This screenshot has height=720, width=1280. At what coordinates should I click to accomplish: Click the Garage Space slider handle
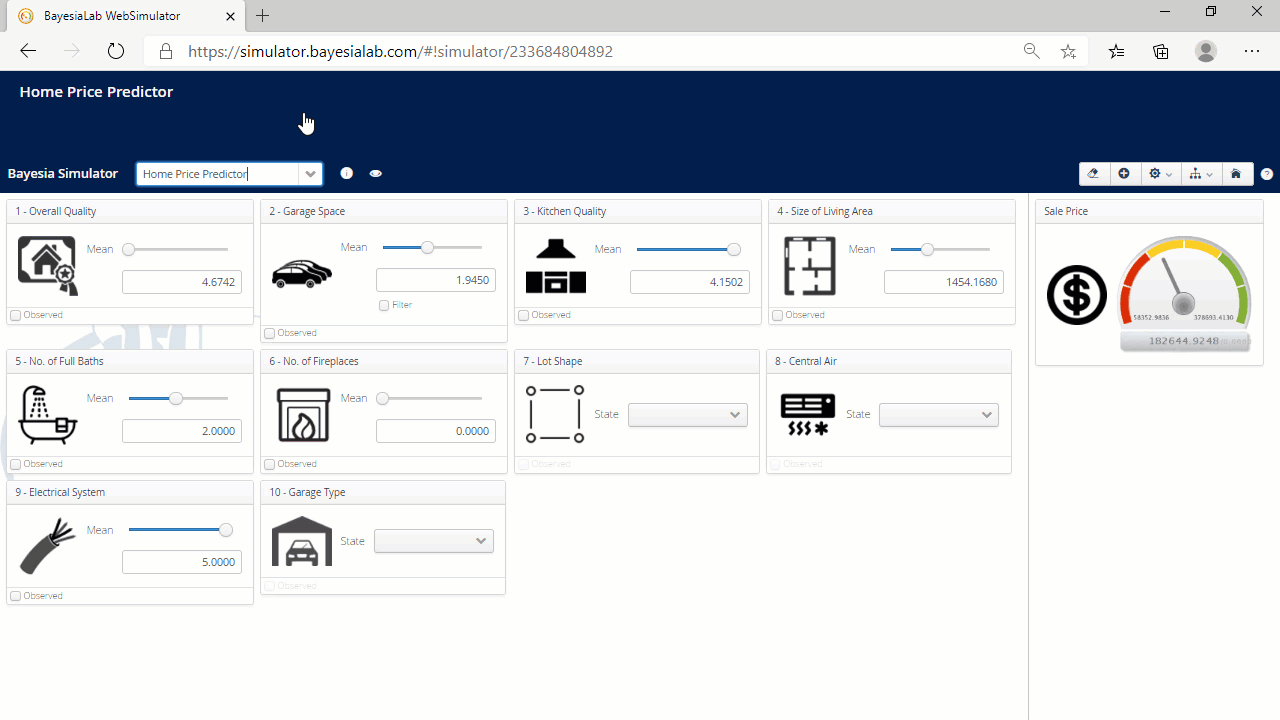coord(428,247)
